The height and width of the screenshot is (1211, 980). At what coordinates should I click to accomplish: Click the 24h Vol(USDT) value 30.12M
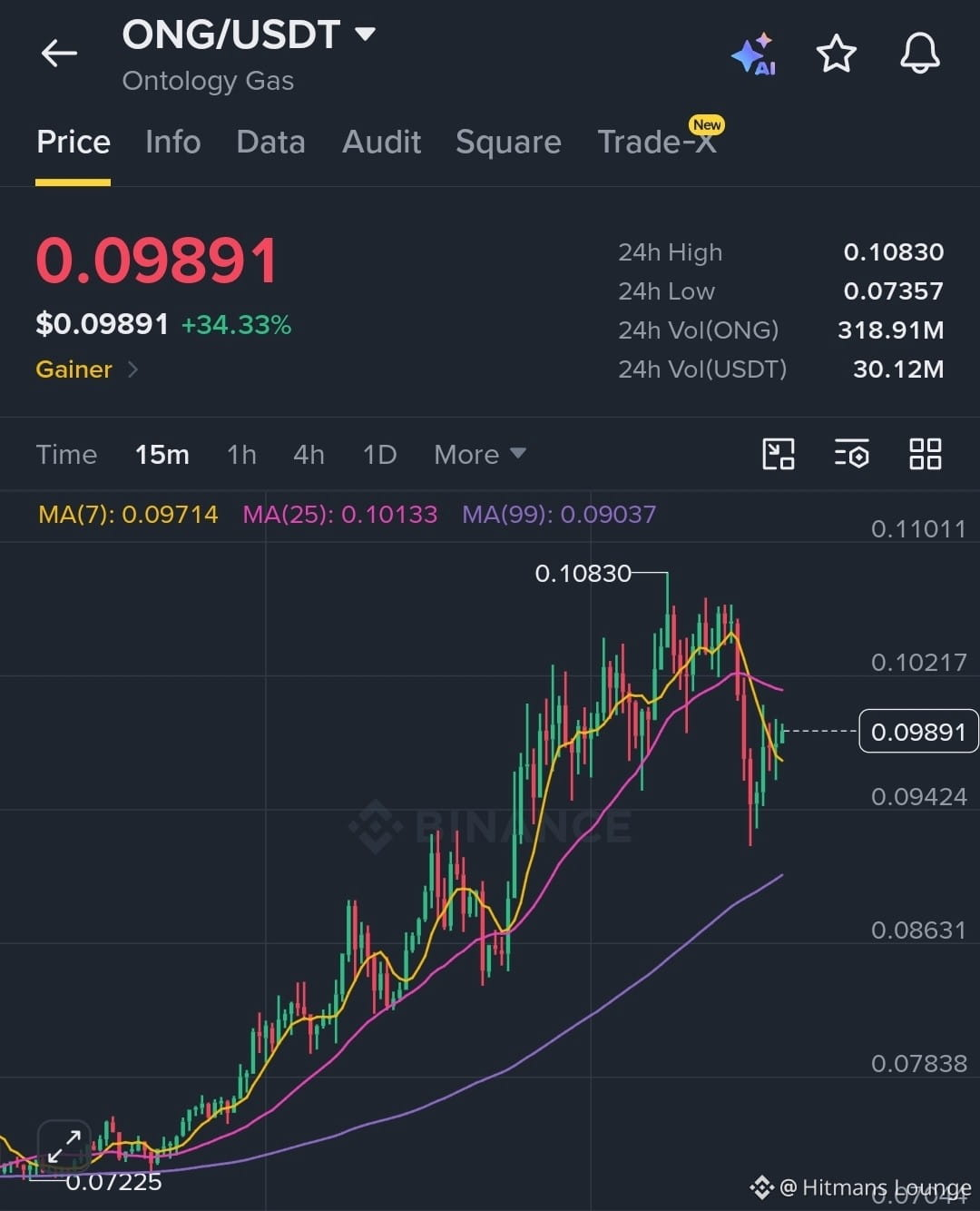click(898, 369)
